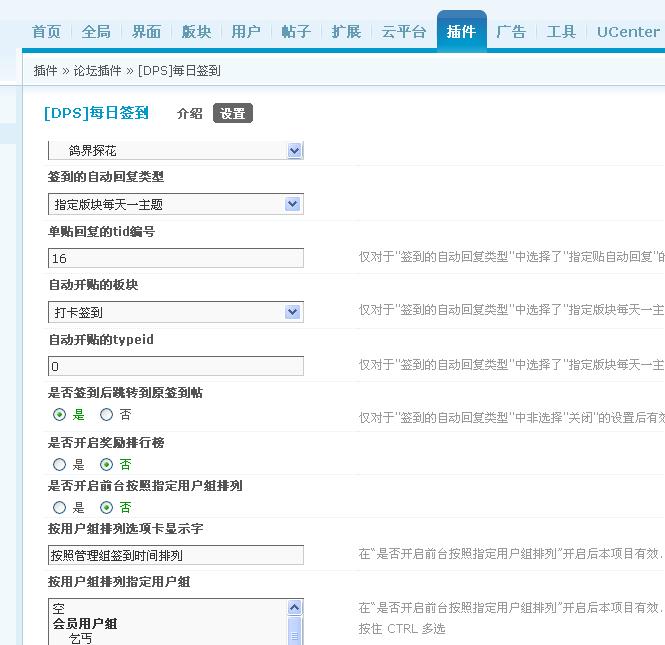Select 否 for 是否开启奖励排行榜
Viewport: 665px width, 645px height.
[x=106, y=465]
